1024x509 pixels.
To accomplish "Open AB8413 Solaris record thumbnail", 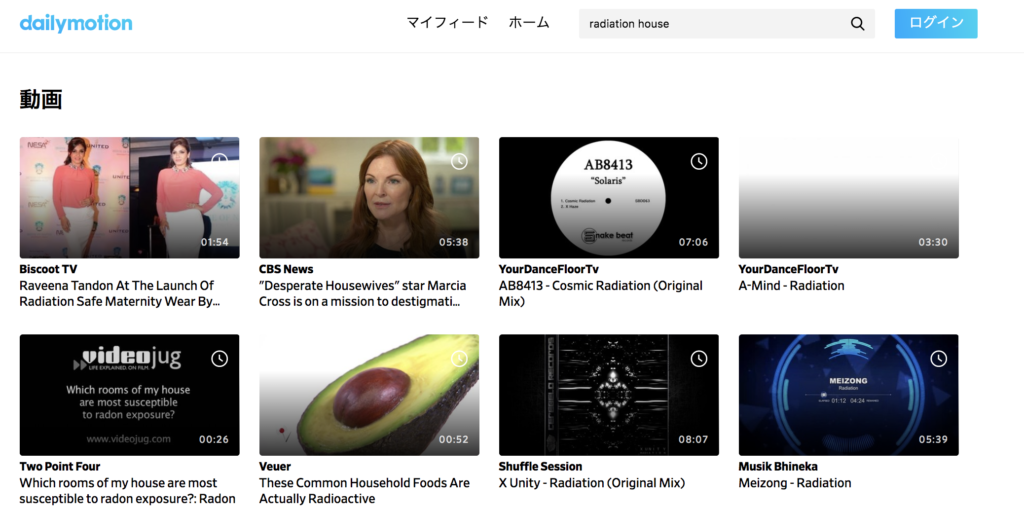I will [x=609, y=197].
